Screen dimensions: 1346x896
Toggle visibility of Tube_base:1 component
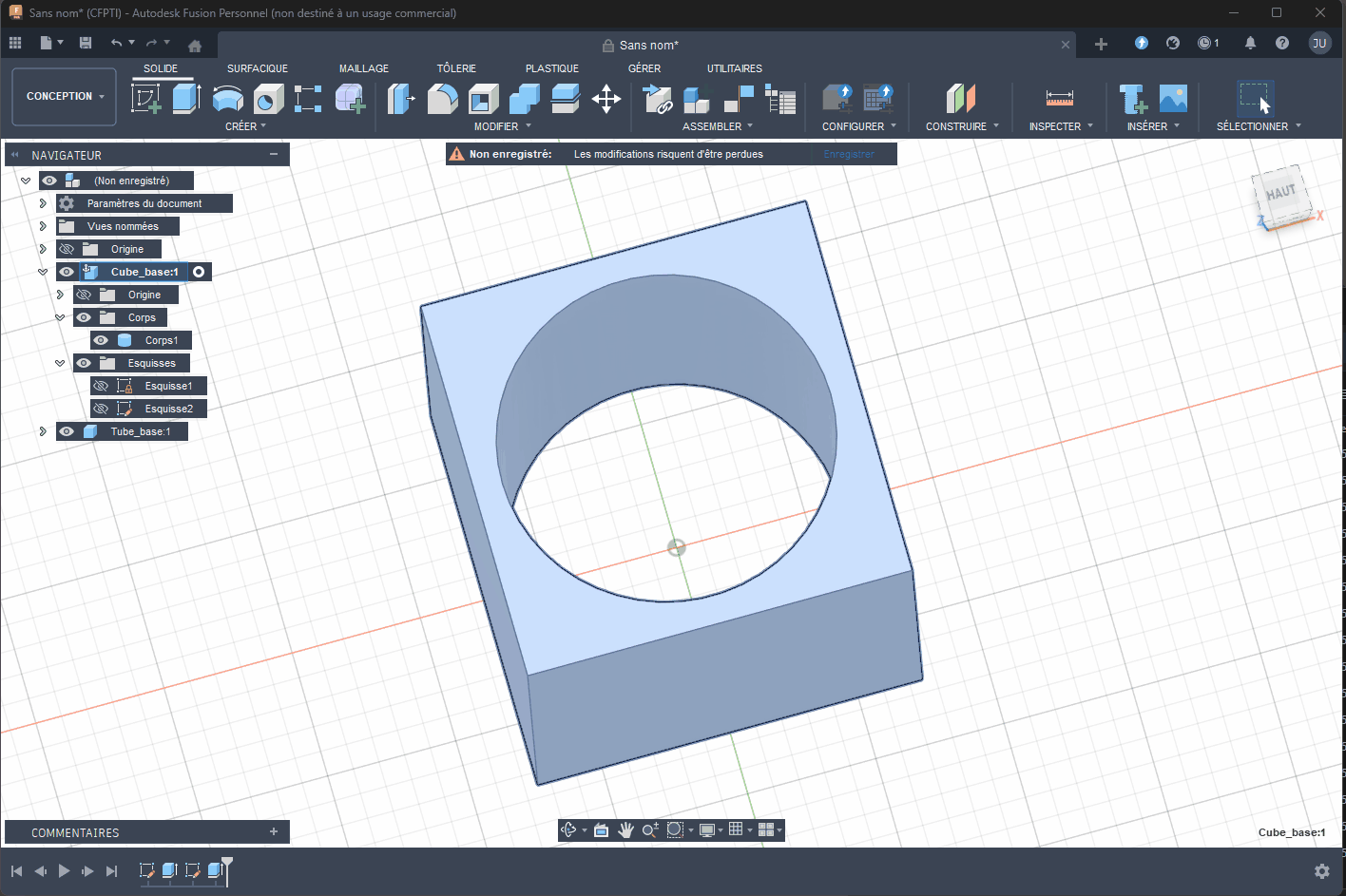[67, 431]
